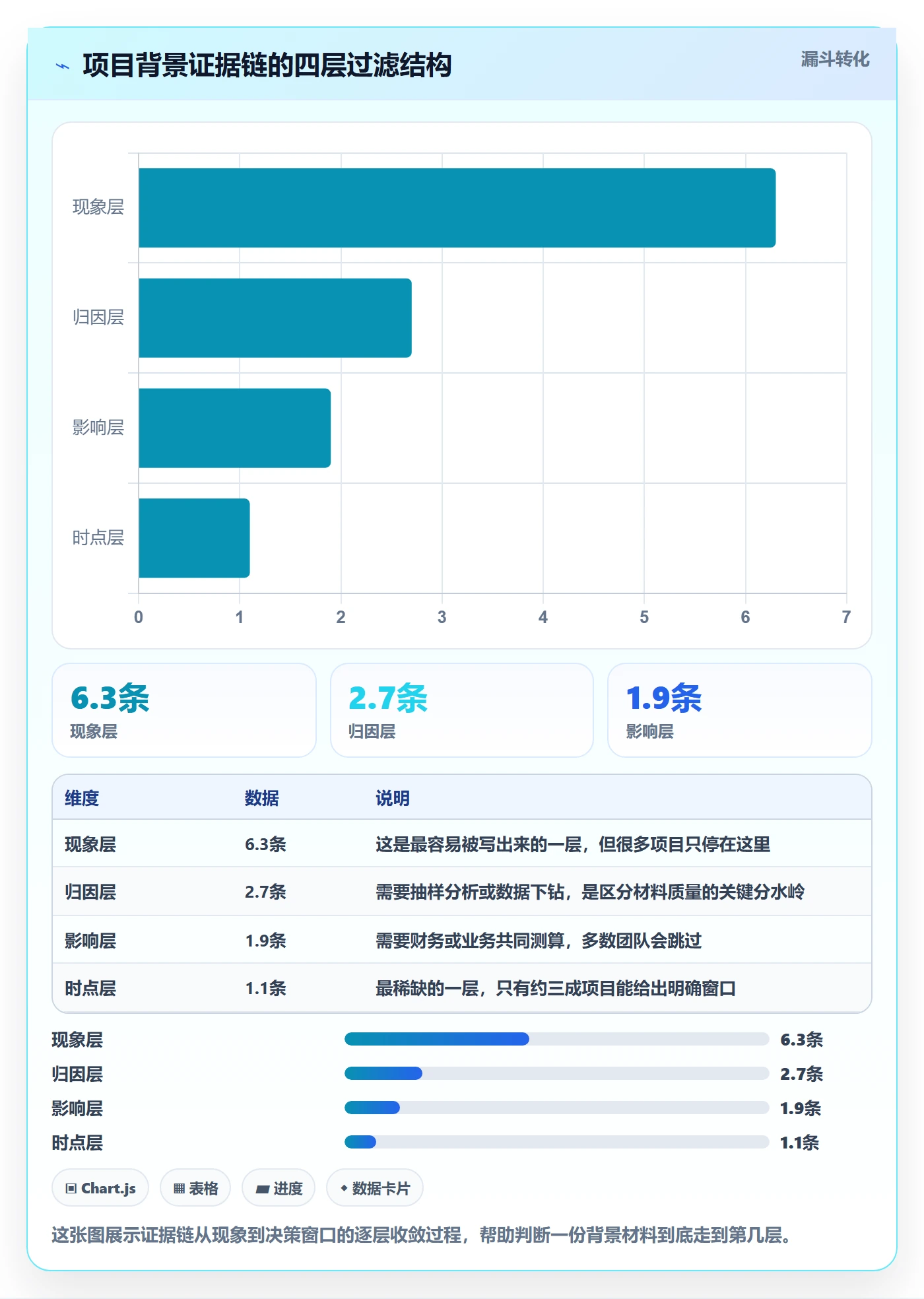This screenshot has width=924, height=1299.
Task: Click the 现象层 progress bar
Action: pyautogui.click(x=557, y=1039)
